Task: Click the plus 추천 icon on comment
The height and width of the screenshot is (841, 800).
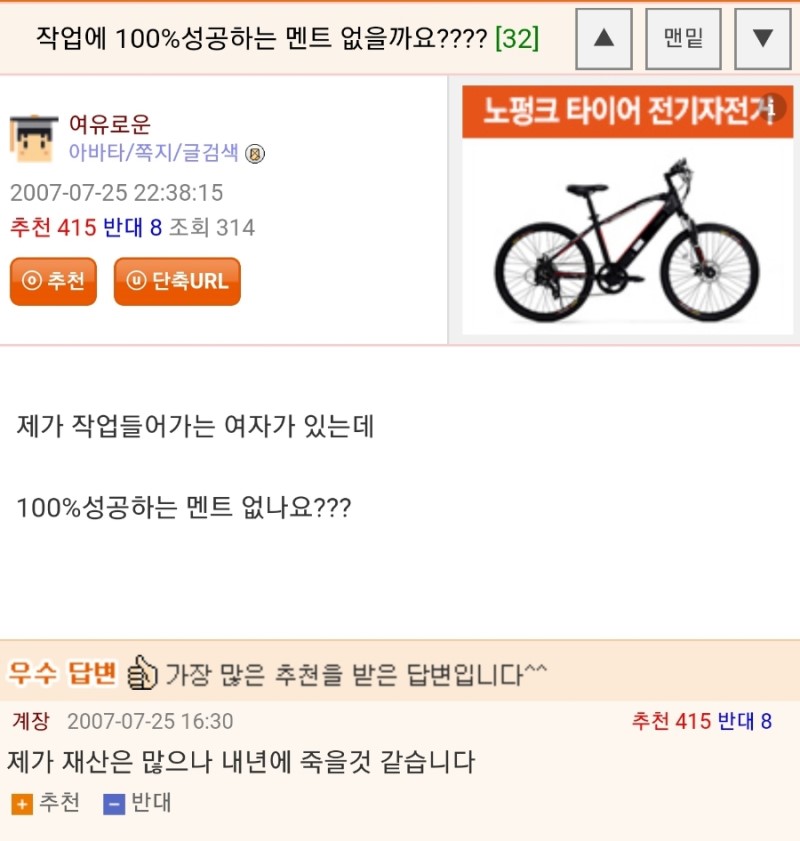Action: (21, 804)
